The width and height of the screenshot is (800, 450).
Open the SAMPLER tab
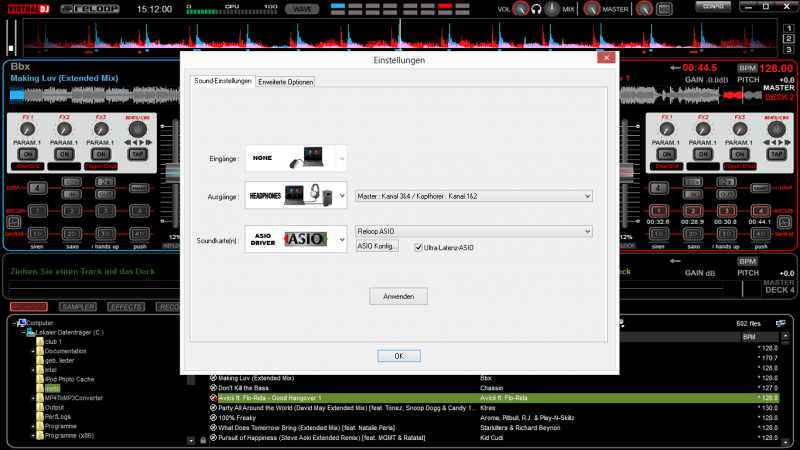pyautogui.click(x=78, y=307)
